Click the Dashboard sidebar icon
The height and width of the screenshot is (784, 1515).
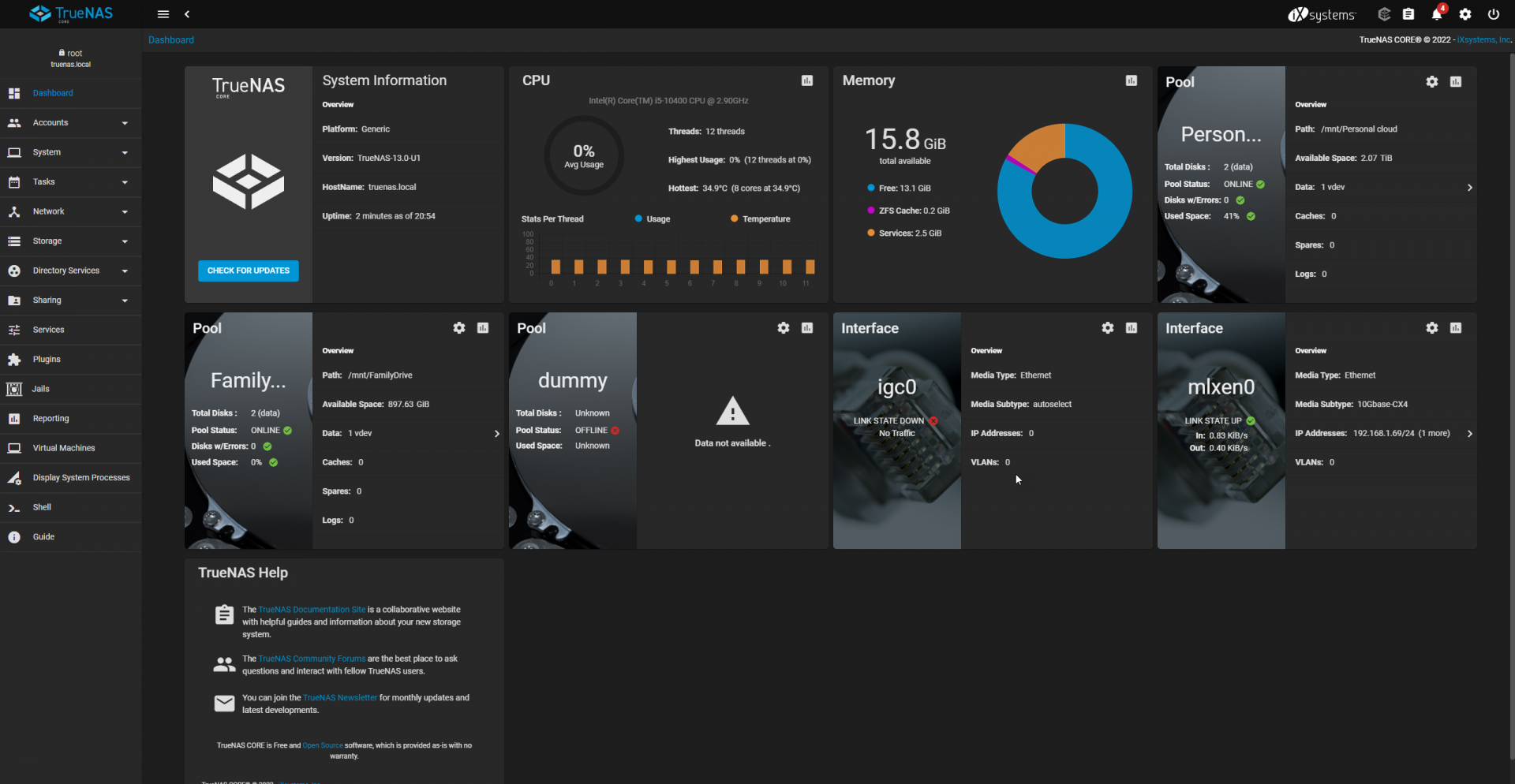pyautogui.click(x=14, y=93)
